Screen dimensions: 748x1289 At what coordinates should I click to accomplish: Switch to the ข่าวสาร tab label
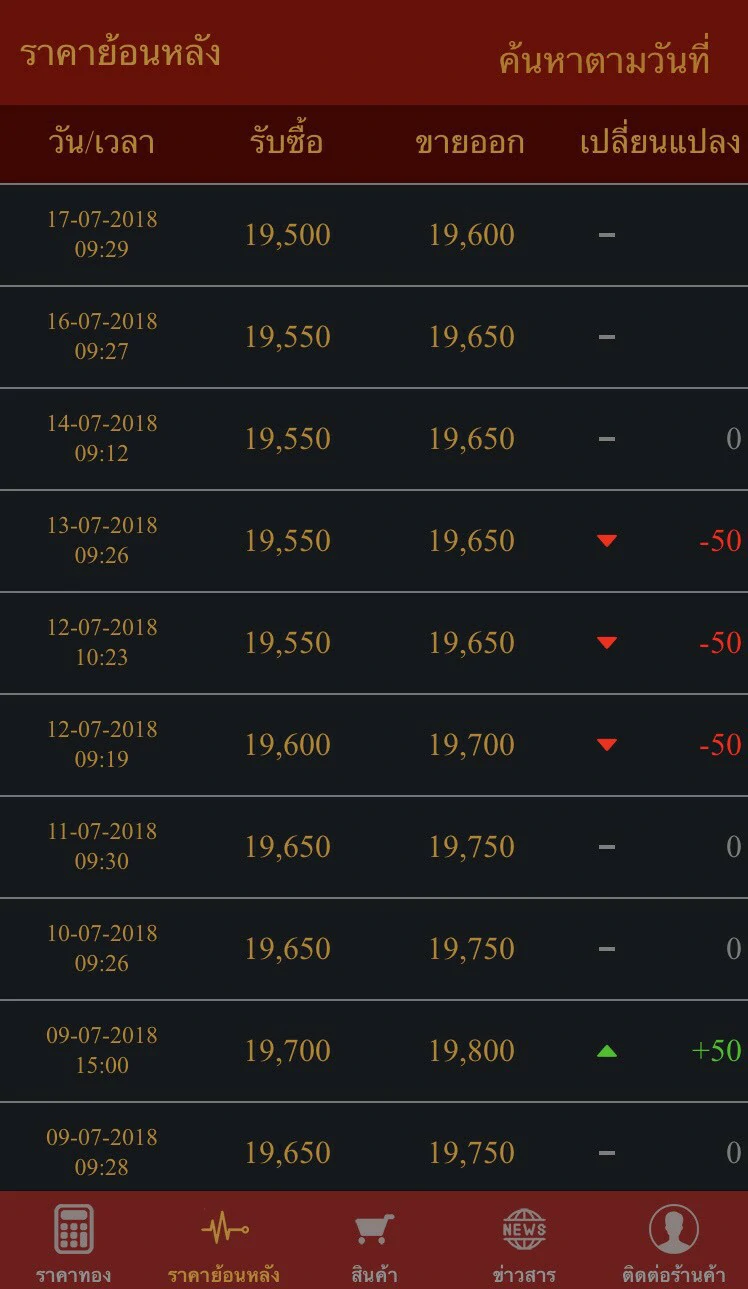524,1275
